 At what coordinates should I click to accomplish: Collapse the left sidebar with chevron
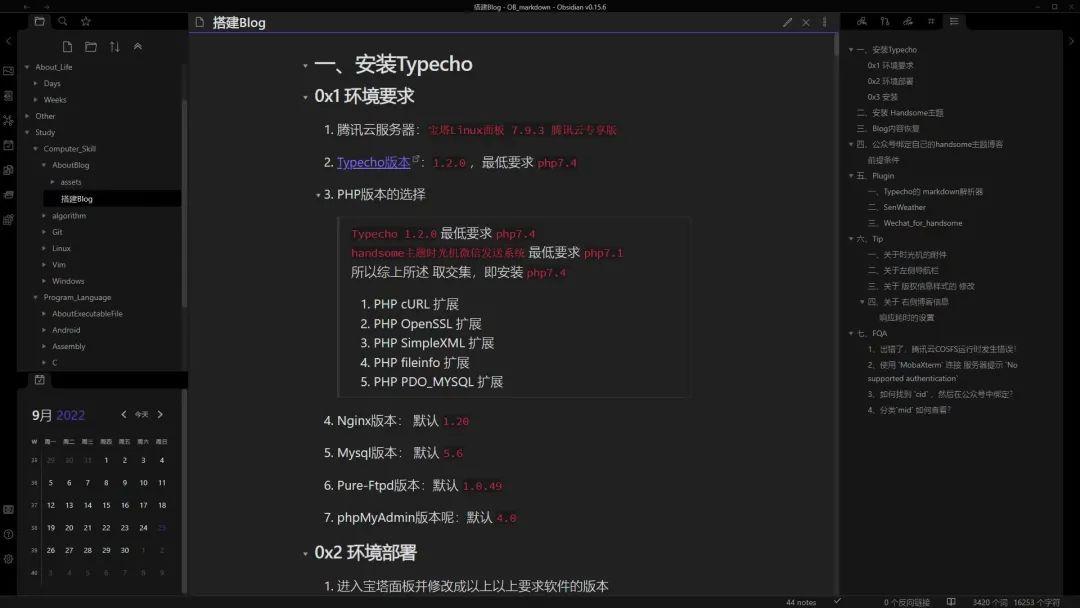[8, 41]
